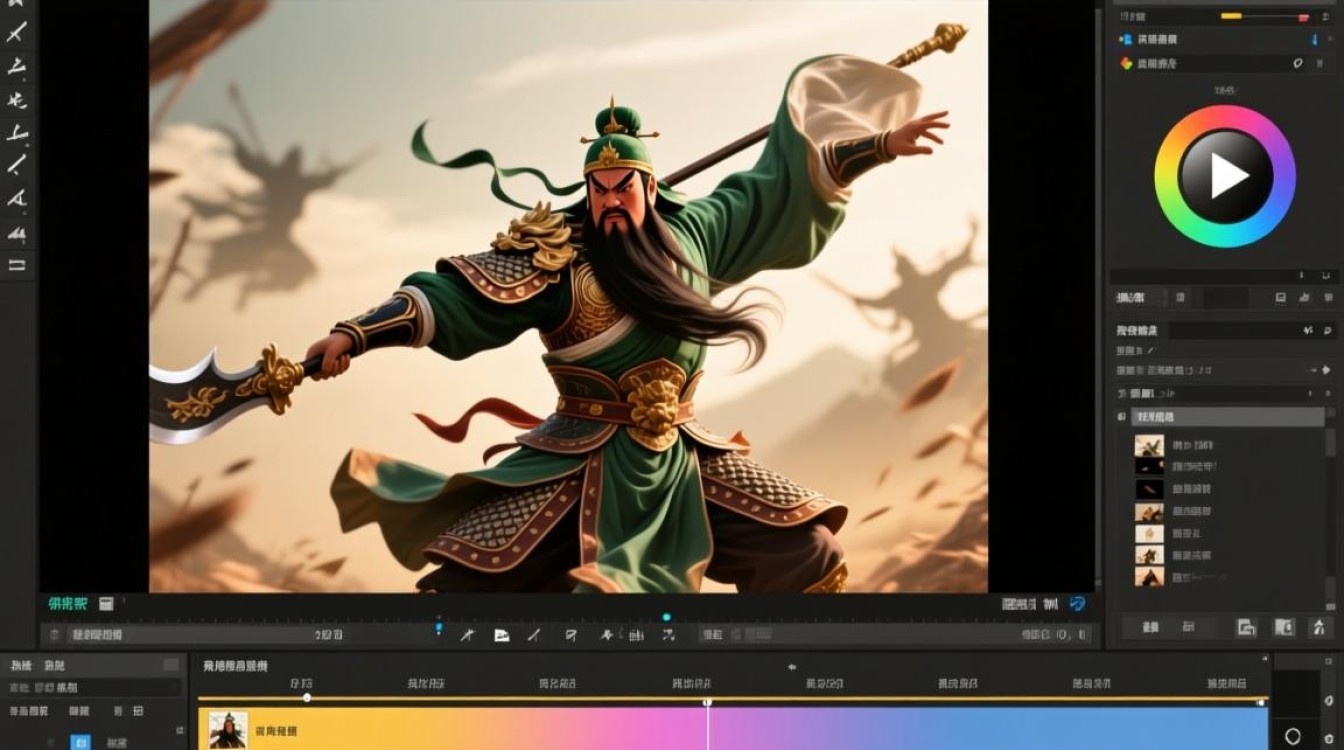Click the green label under the preview
Viewport: 1344px width, 750px height.
tap(68, 604)
